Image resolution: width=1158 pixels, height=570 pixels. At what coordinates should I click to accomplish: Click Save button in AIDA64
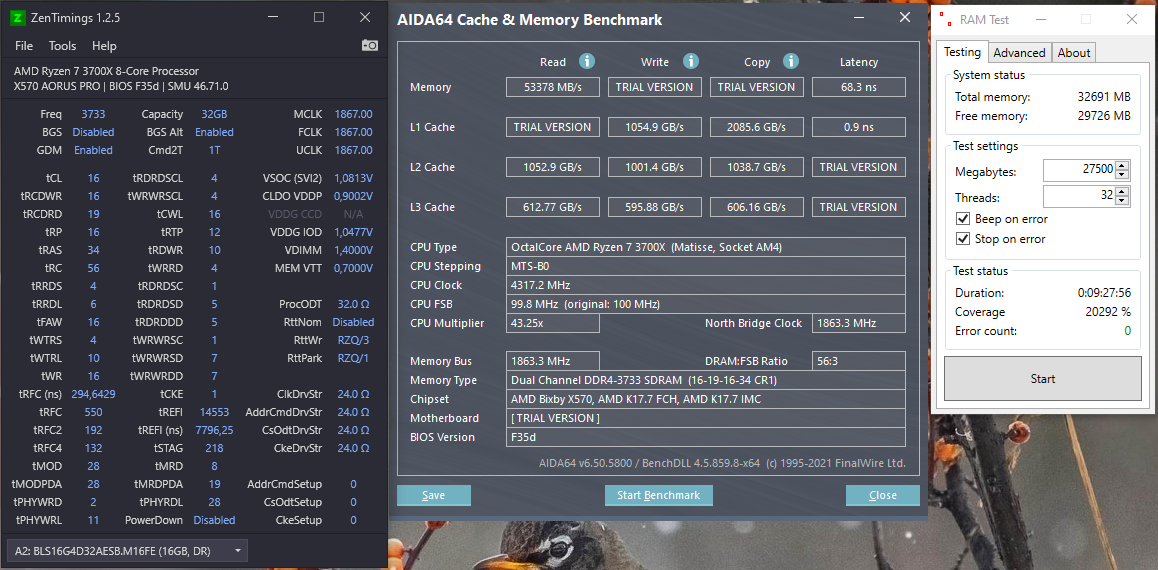(x=434, y=495)
